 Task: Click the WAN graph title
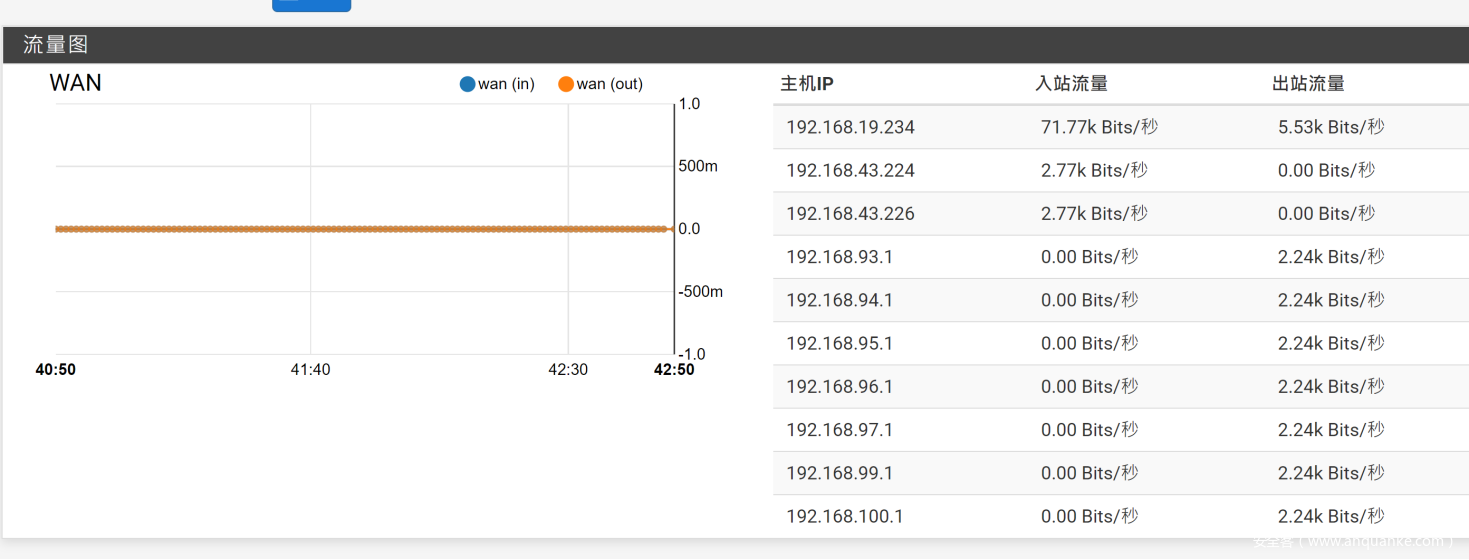click(x=75, y=83)
